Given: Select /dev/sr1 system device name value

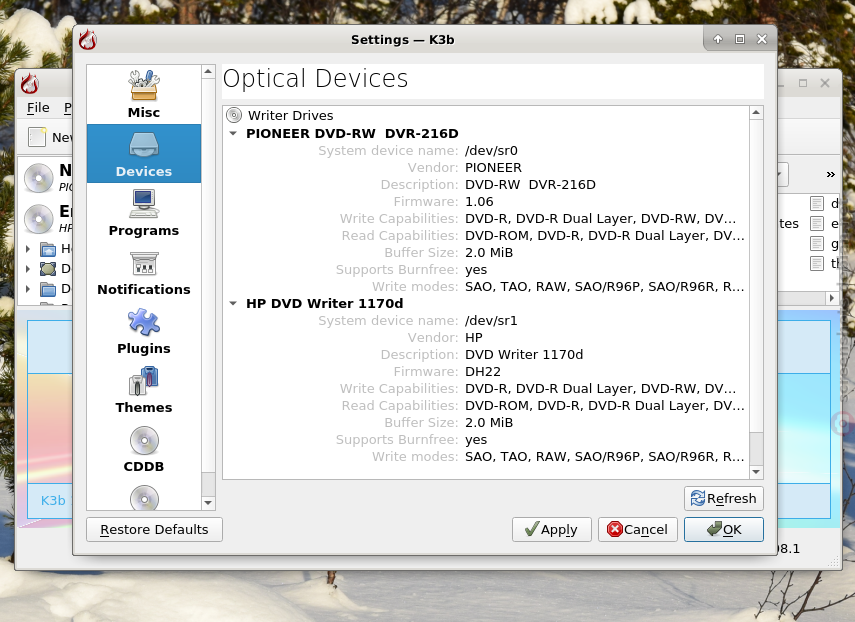Looking at the screenshot, I should 491,321.
